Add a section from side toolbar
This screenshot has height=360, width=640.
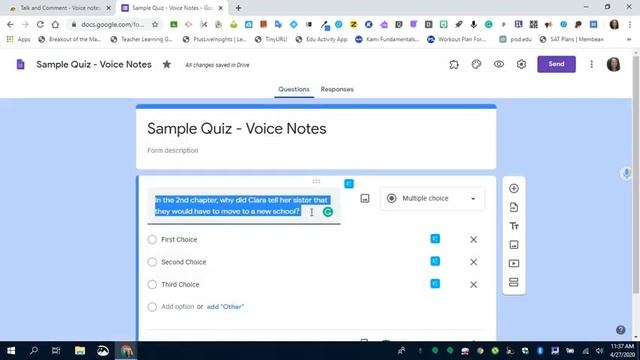(x=514, y=282)
